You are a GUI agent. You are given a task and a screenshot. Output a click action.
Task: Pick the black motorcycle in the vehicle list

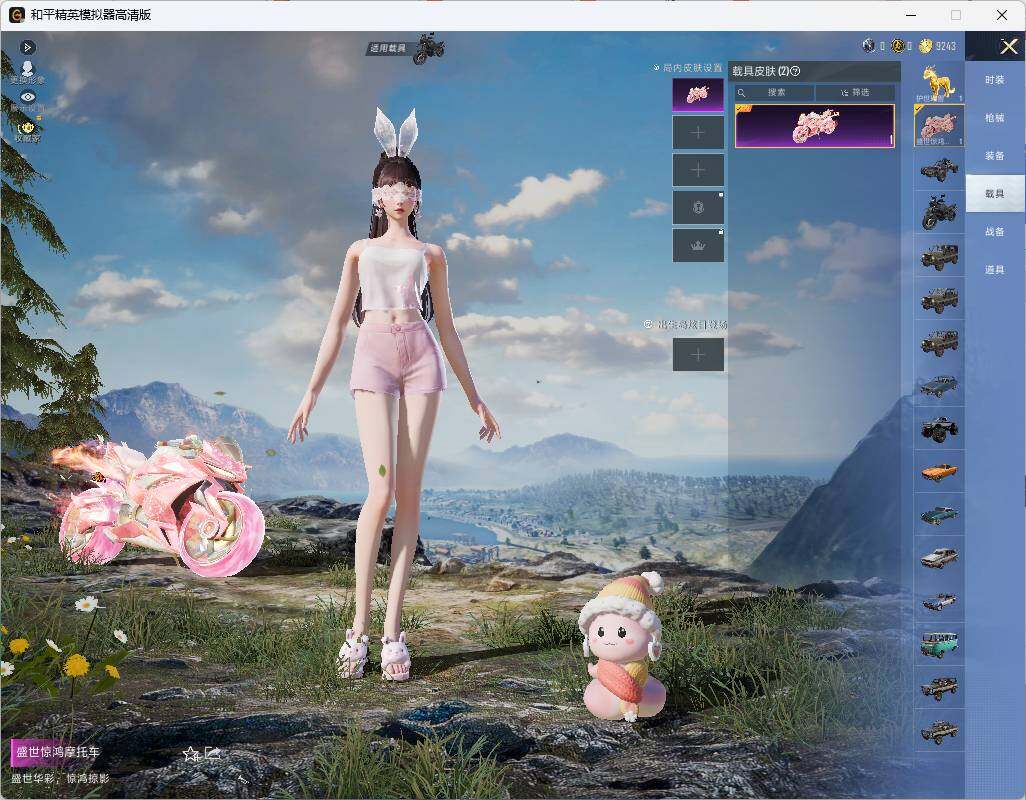click(x=939, y=212)
